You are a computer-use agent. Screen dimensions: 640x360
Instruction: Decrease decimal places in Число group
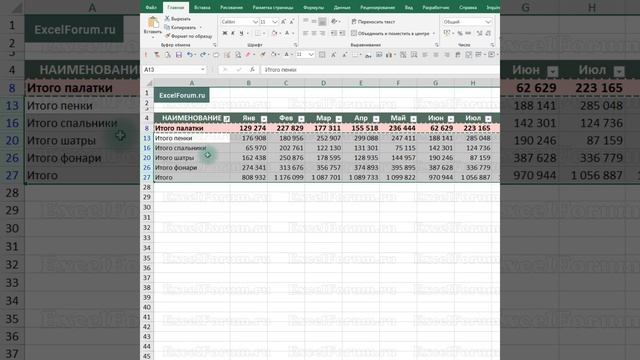[x=488, y=33]
